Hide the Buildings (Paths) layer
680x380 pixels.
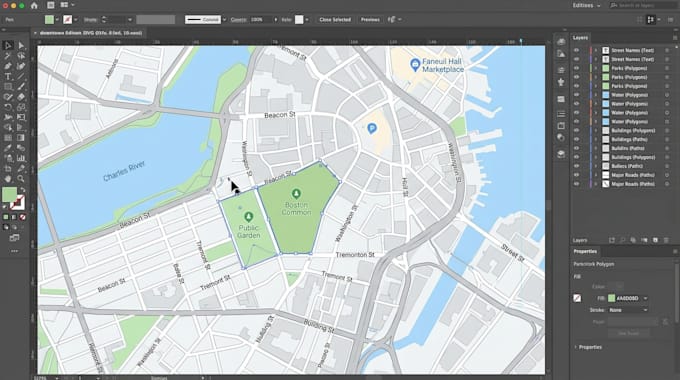[576, 139]
